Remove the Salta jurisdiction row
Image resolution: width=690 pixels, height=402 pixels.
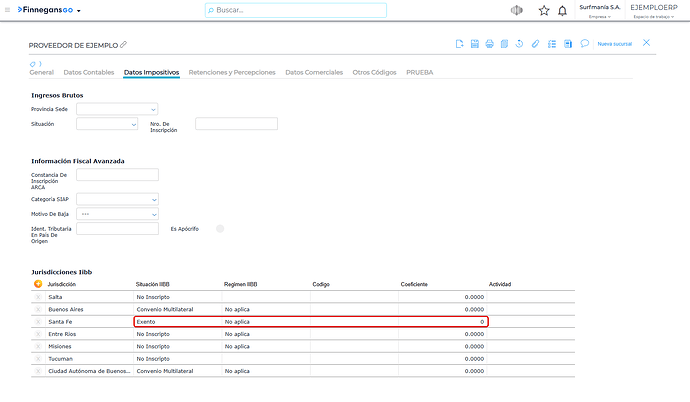(x=38, y=297)
